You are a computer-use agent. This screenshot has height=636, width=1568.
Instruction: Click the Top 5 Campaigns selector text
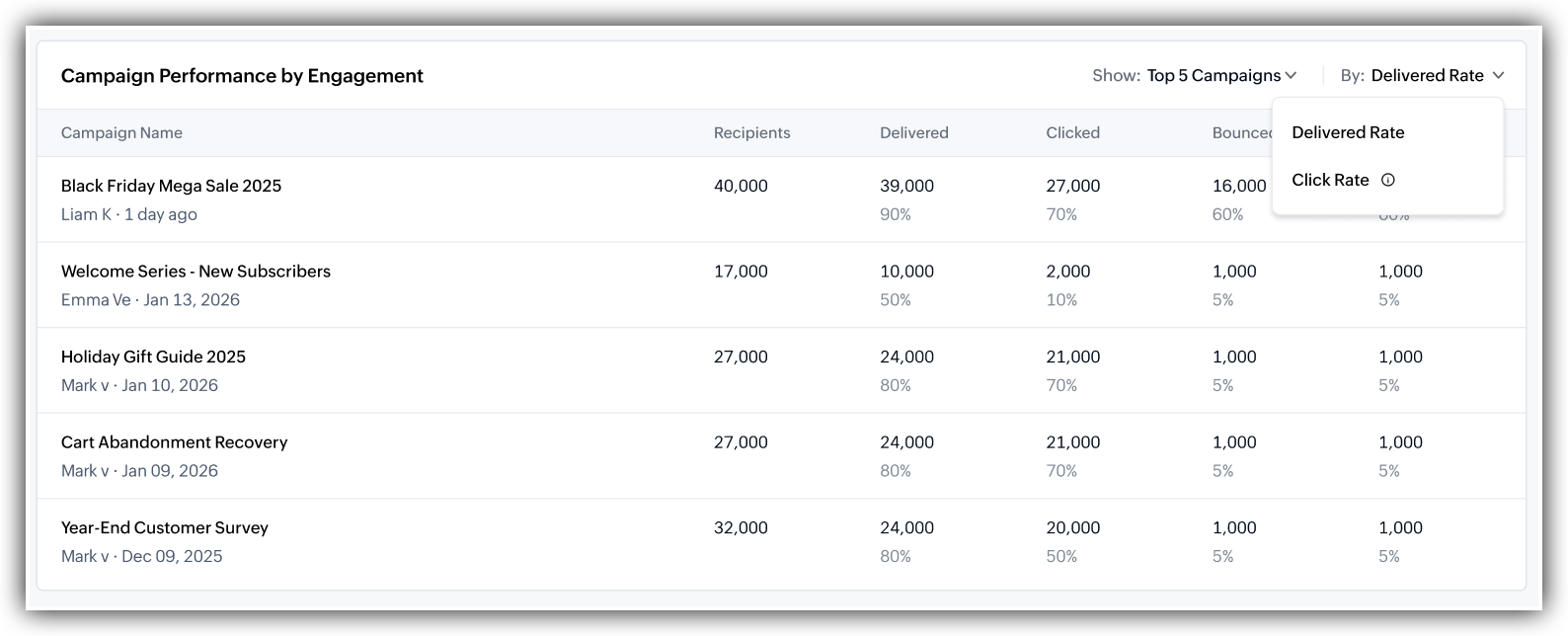click(x=1214, y=76)
